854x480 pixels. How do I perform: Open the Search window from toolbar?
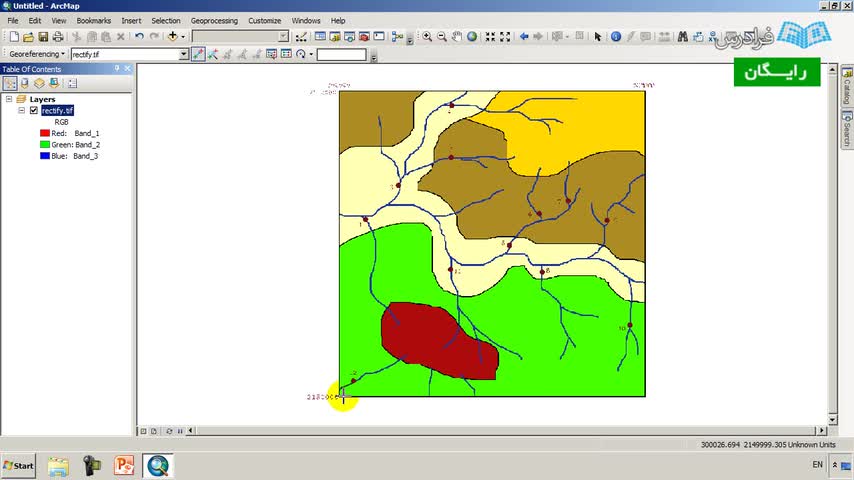pos(350,37)
